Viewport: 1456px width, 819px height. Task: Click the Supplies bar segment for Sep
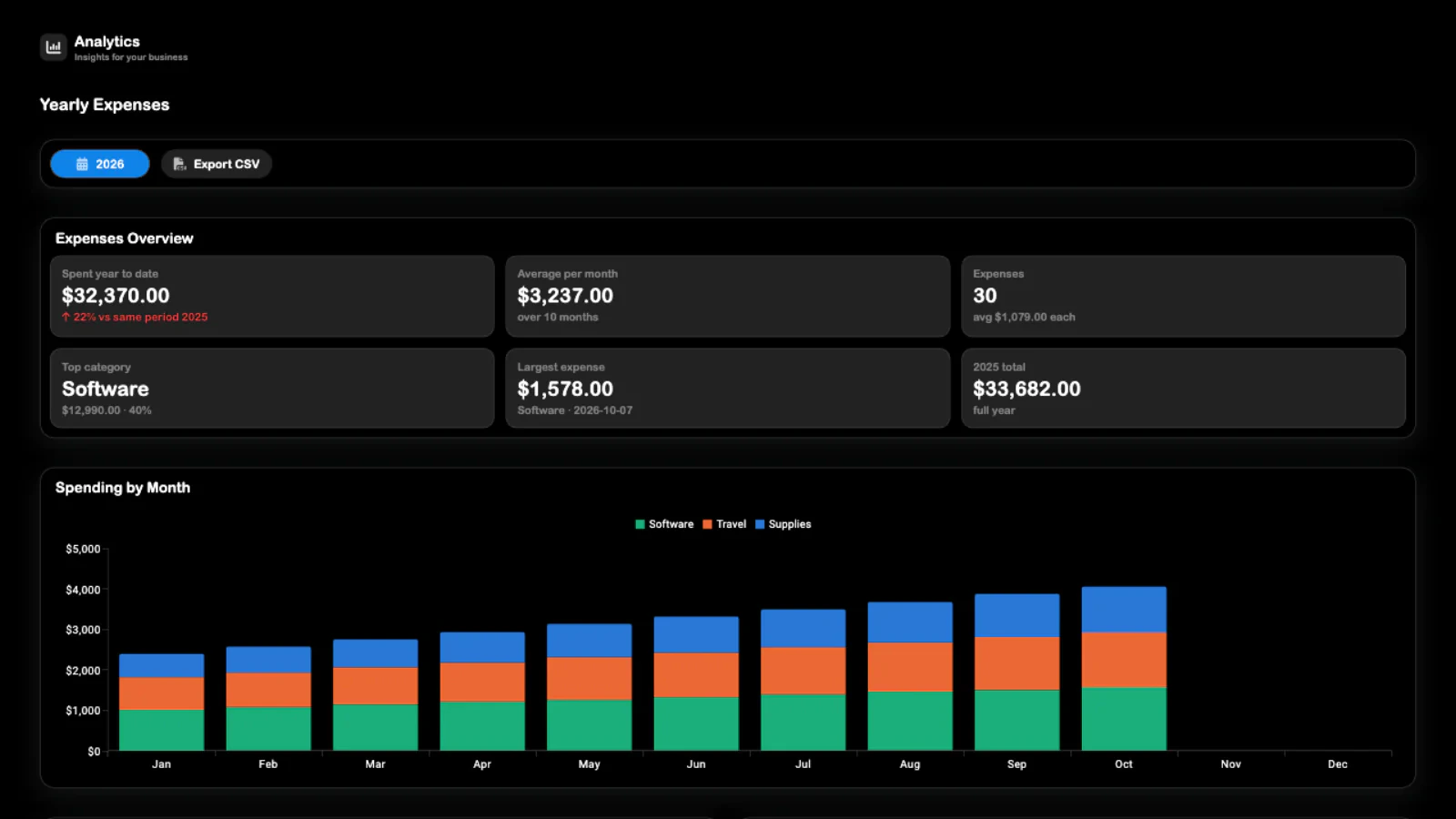click(x=1016, y=616)
